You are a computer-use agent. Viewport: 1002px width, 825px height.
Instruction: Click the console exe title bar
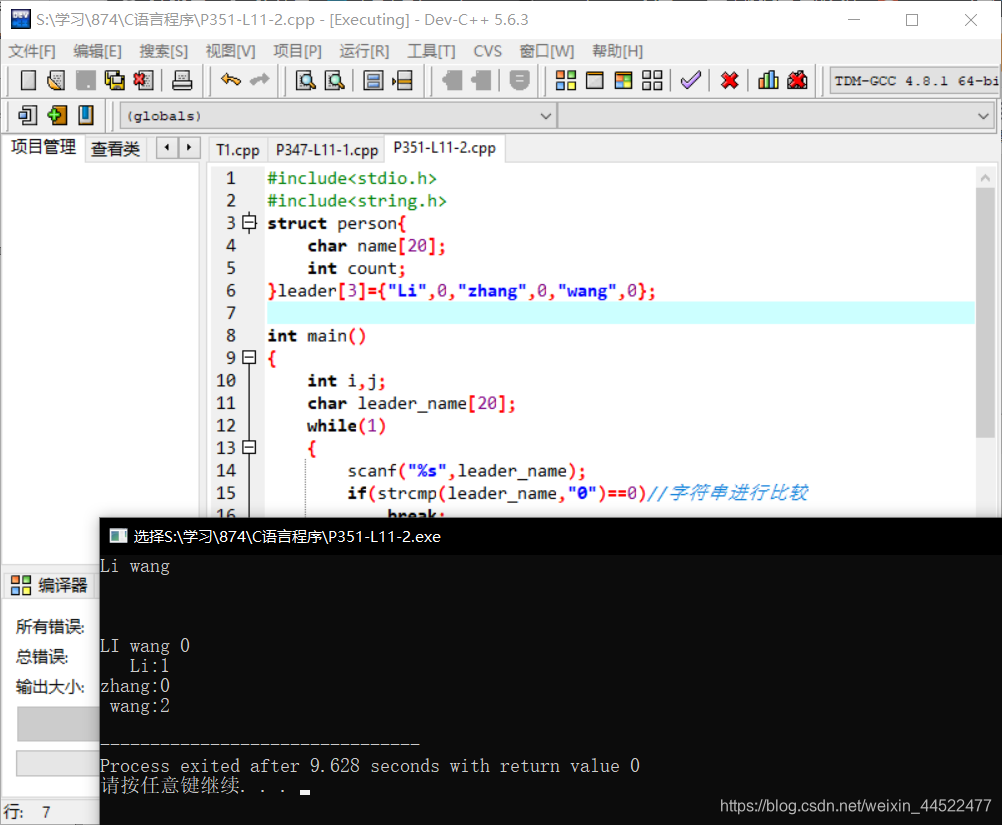(550, 536)
